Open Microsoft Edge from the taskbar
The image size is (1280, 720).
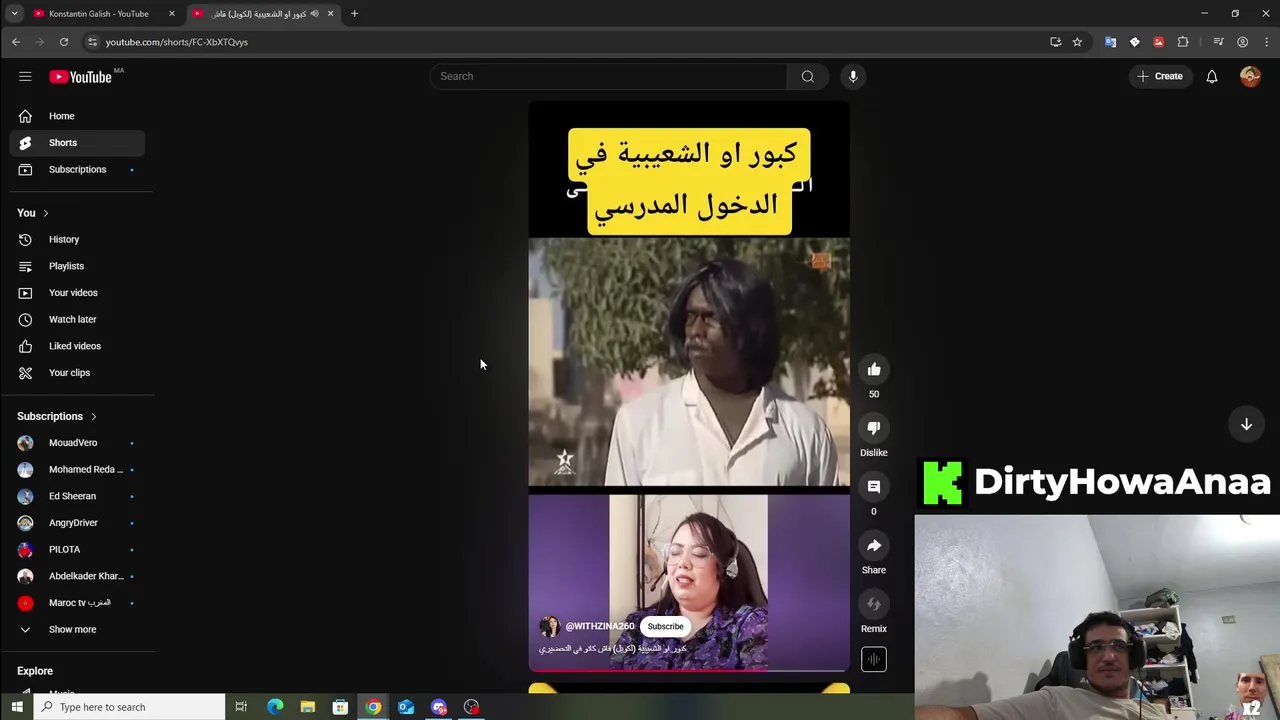coord(275,707)
